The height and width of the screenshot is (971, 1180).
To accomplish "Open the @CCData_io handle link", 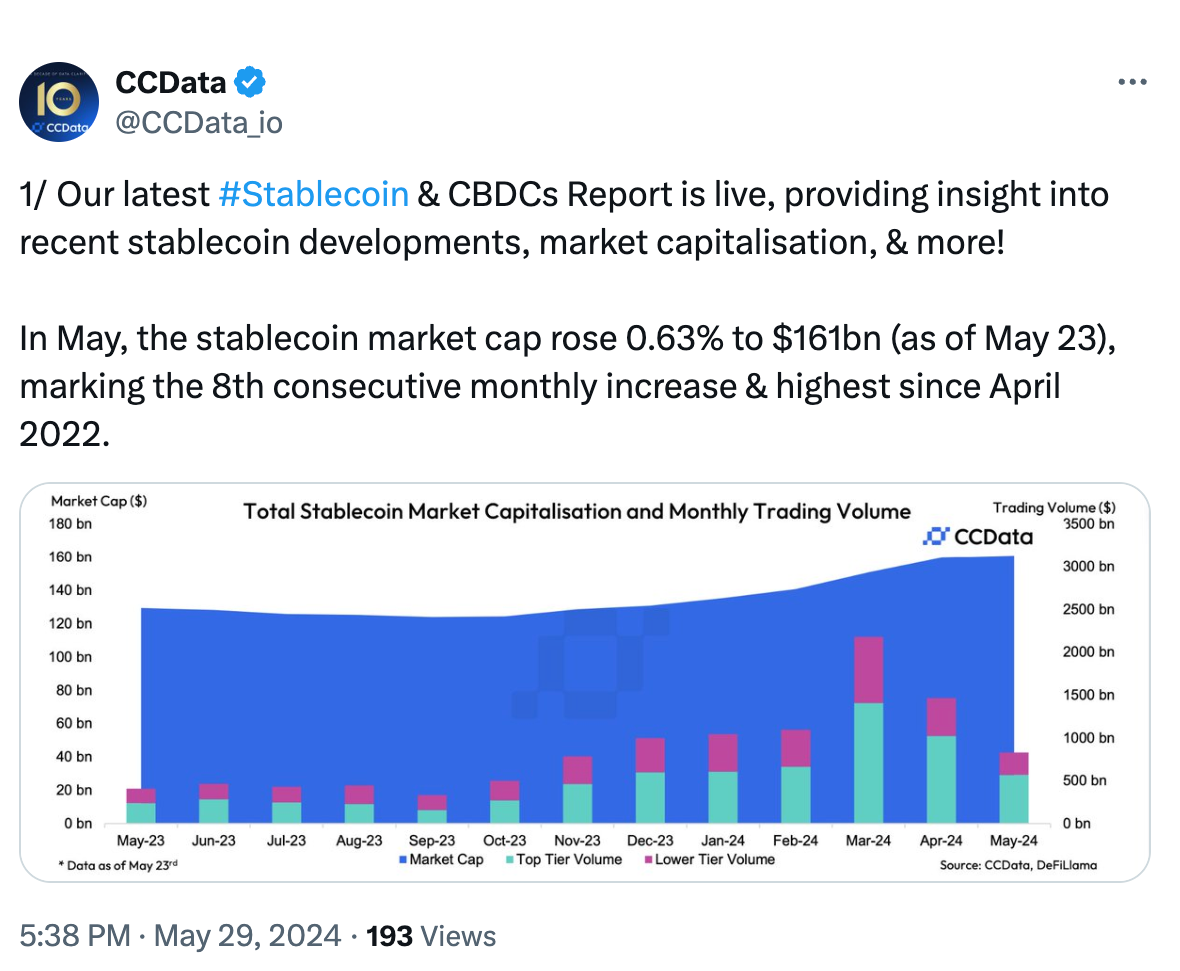I will 199,123.
